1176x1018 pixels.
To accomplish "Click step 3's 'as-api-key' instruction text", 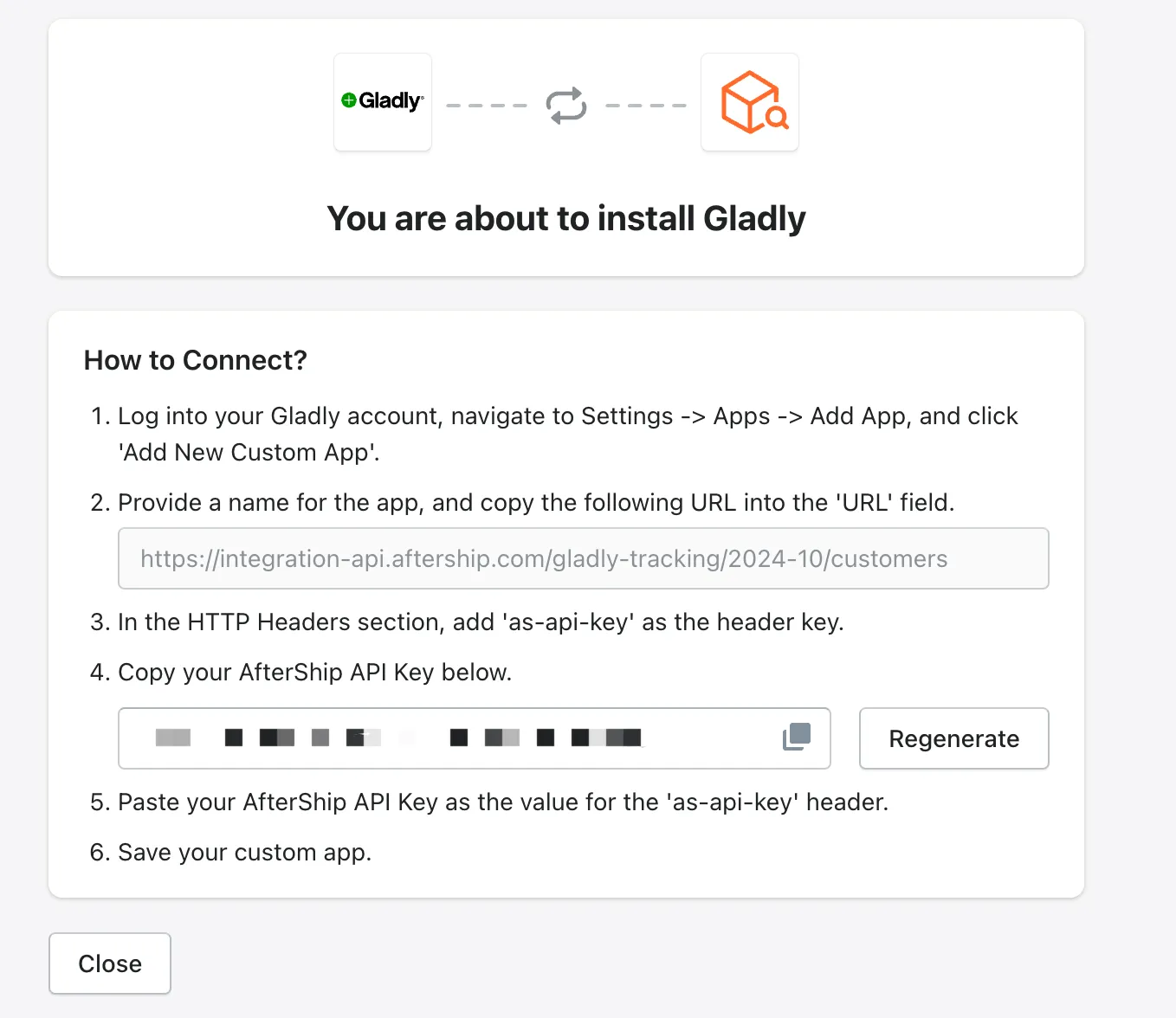I will [x=481, y=622].
